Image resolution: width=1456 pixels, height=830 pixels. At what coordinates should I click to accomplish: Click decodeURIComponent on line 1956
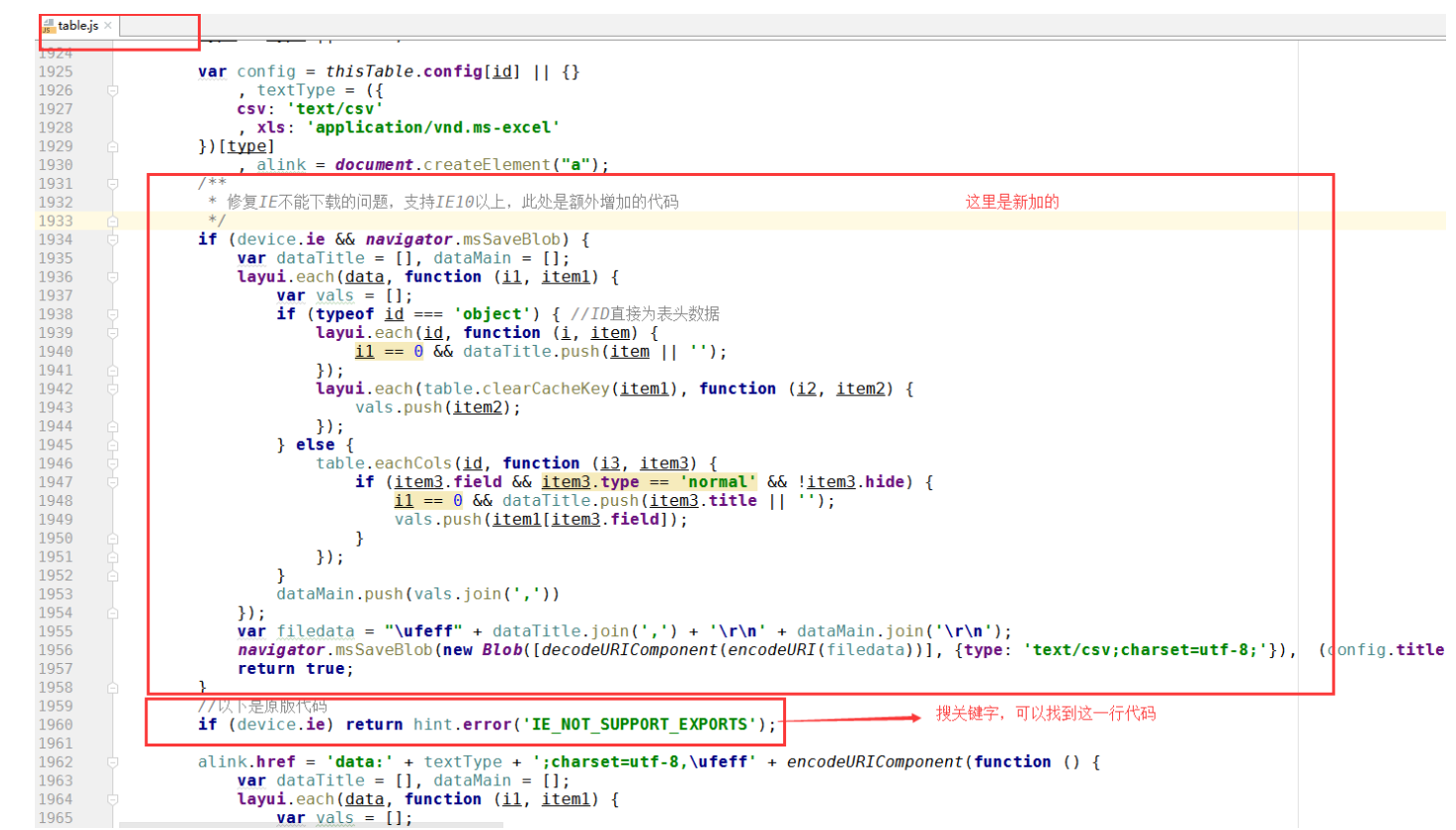pyautogui.click(x=630, y=650)
